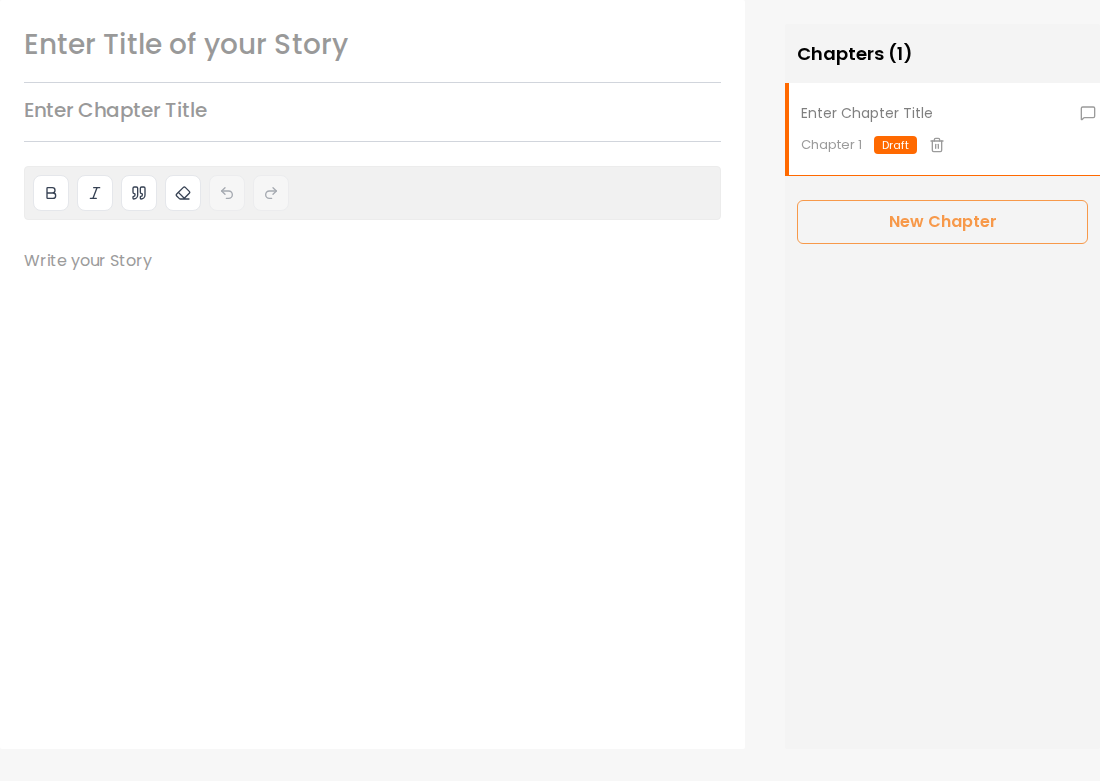Focus the story title input field
Screen dimensions: 1100x781
click(x=373, y=44)
